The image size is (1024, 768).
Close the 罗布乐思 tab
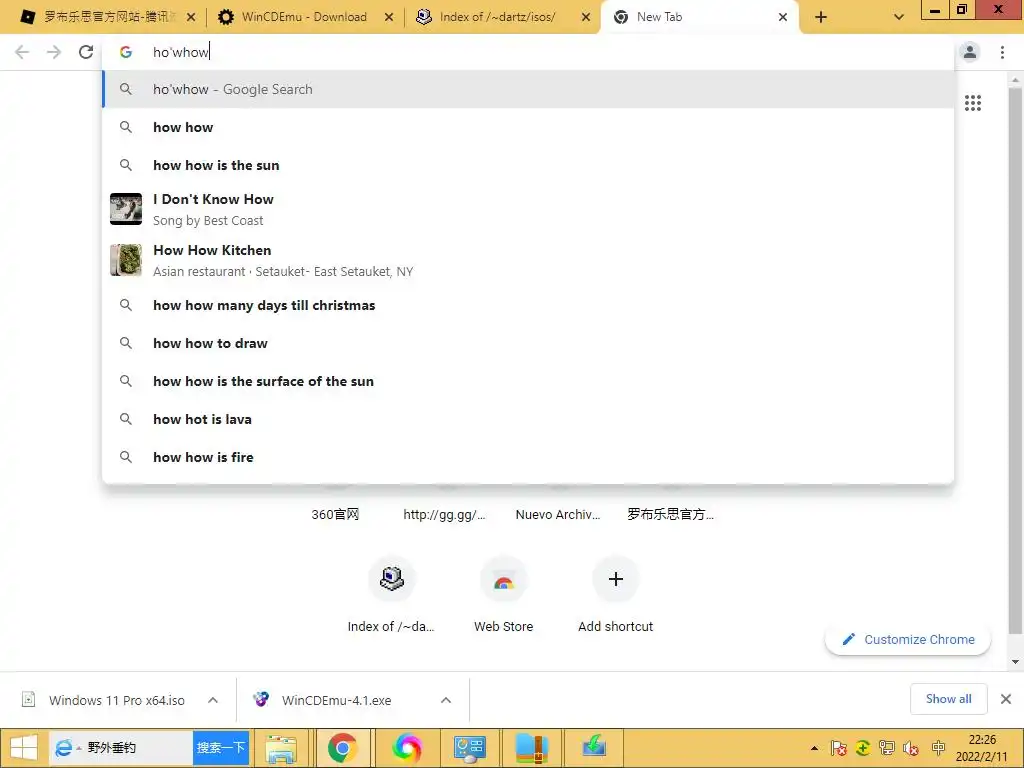coord(191,17)
